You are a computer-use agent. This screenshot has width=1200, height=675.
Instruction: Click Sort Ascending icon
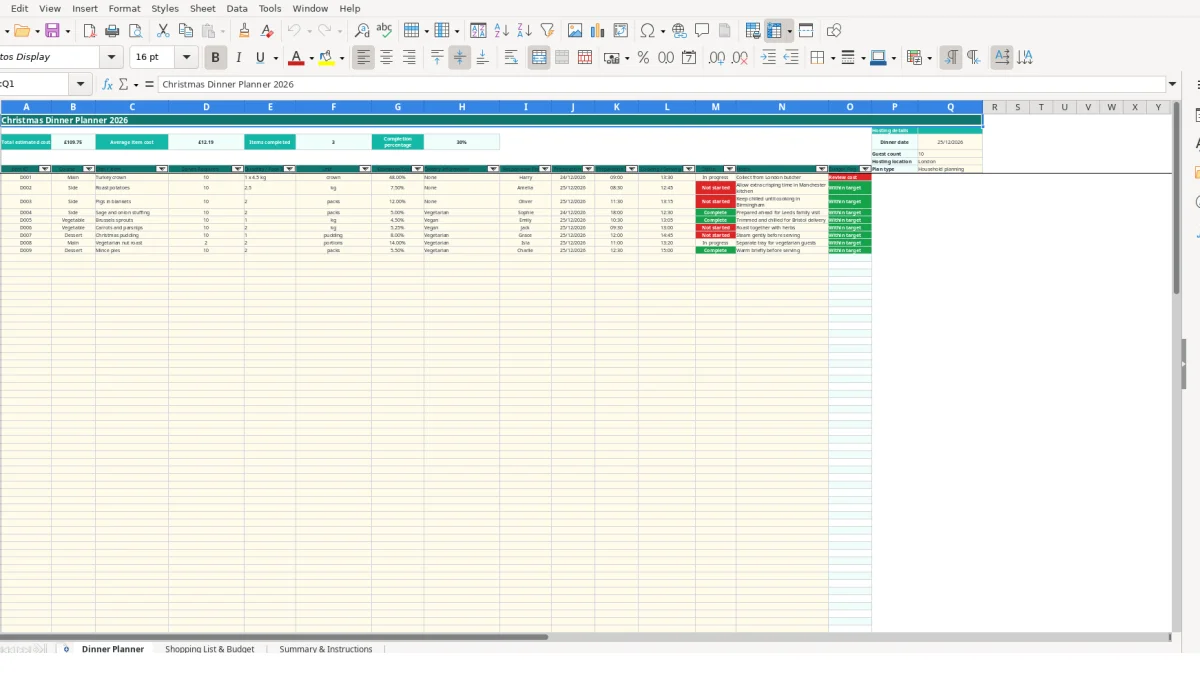click(502, 31)
